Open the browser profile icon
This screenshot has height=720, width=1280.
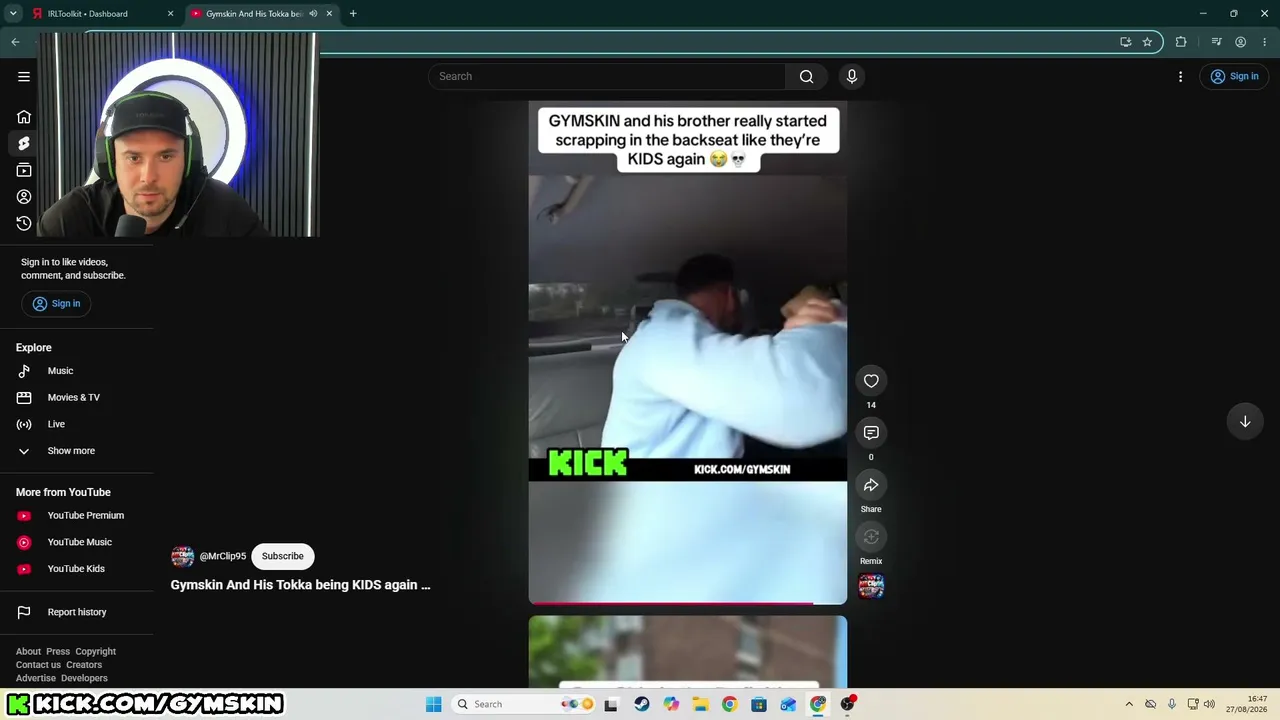click(x=1240, y=42)
